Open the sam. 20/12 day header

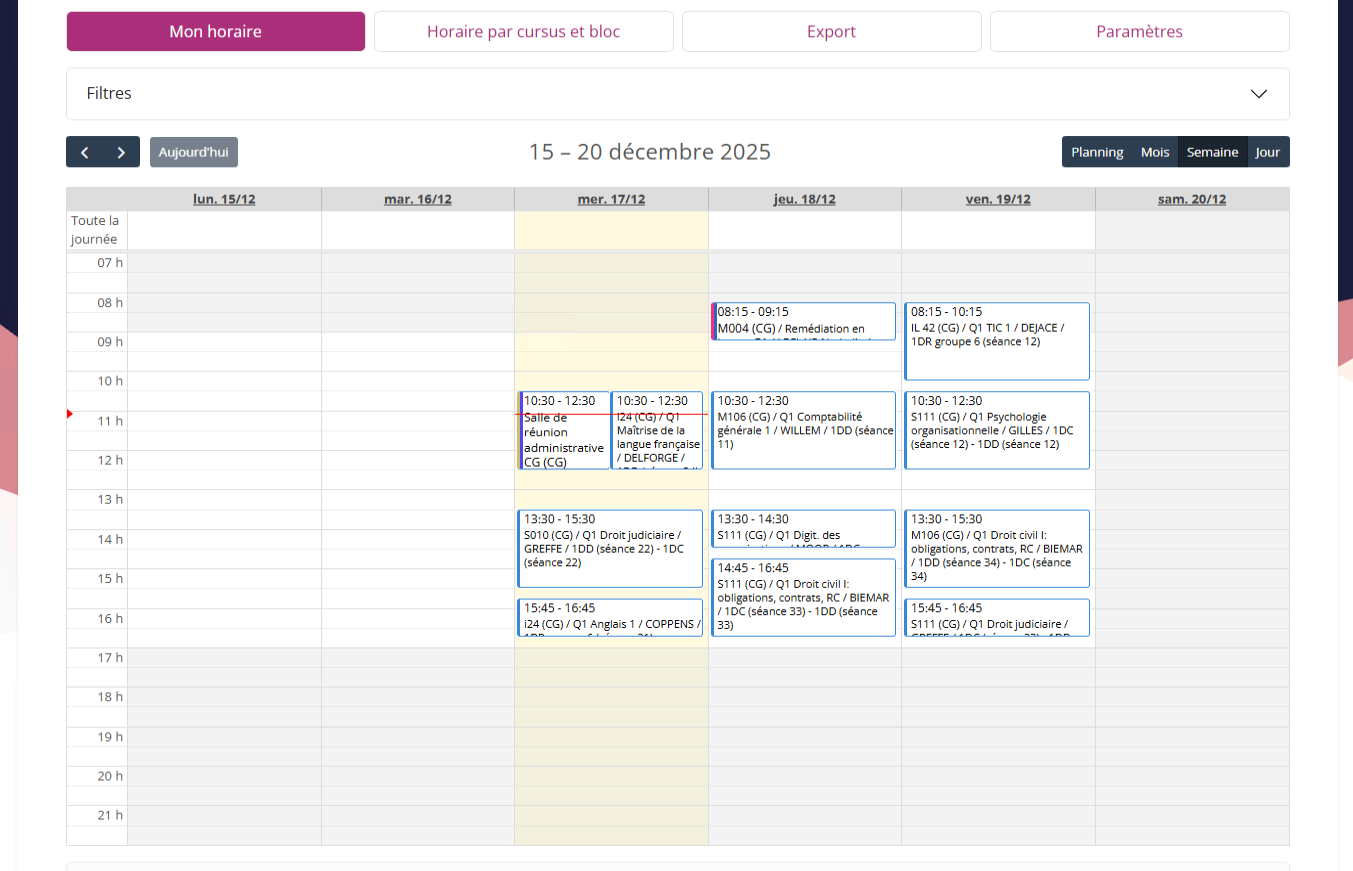pos(1191,199)
